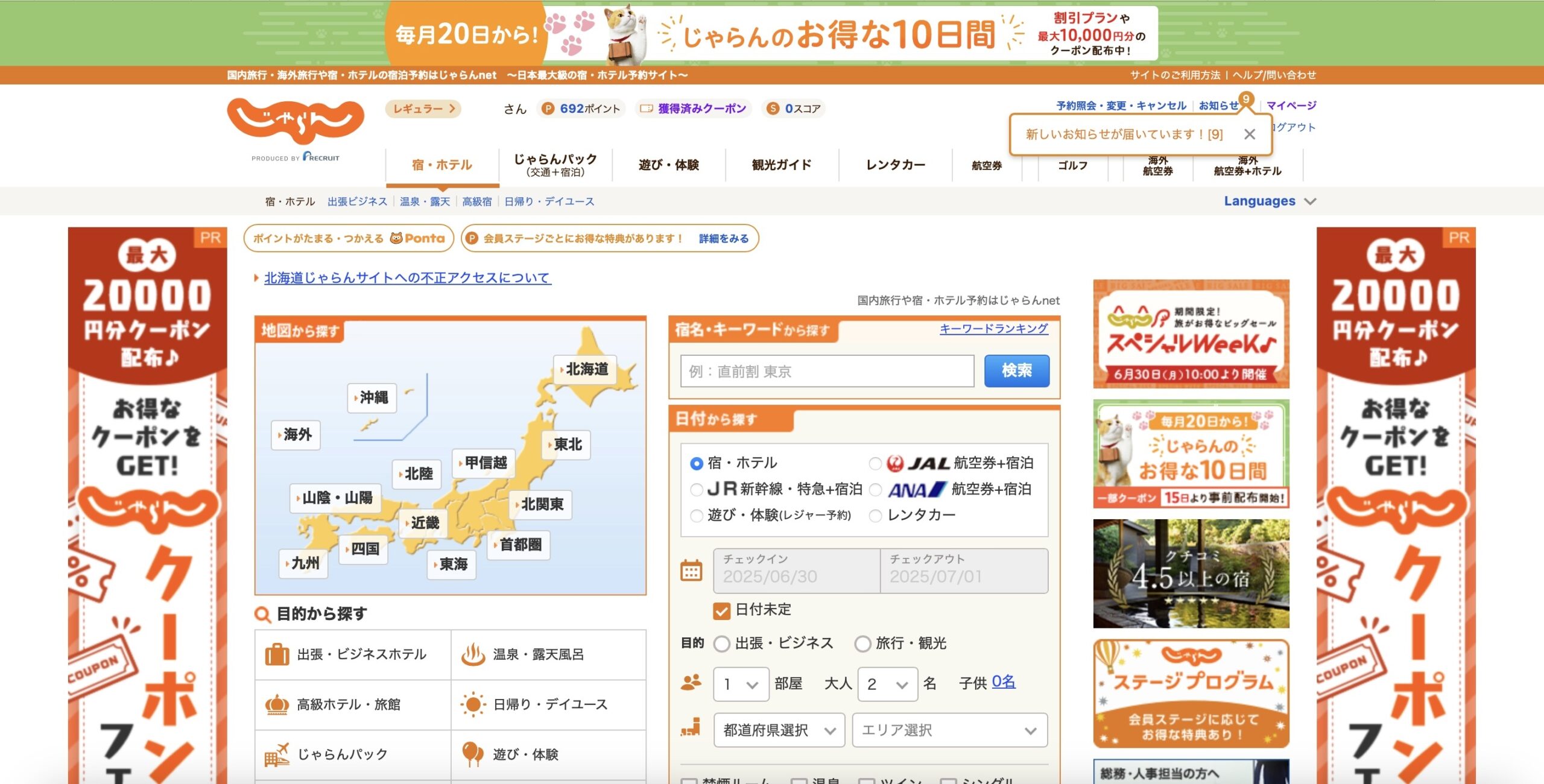Open 予約照会・変更・キャンセル link

click(1121, 106)
